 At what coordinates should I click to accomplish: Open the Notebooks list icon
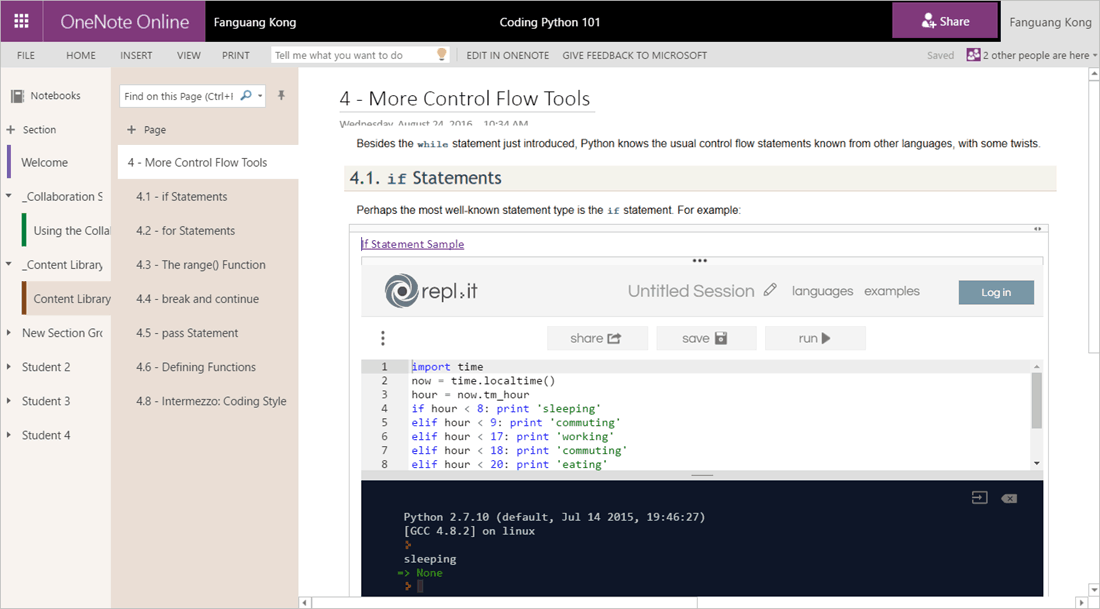(x=18, y=96)
